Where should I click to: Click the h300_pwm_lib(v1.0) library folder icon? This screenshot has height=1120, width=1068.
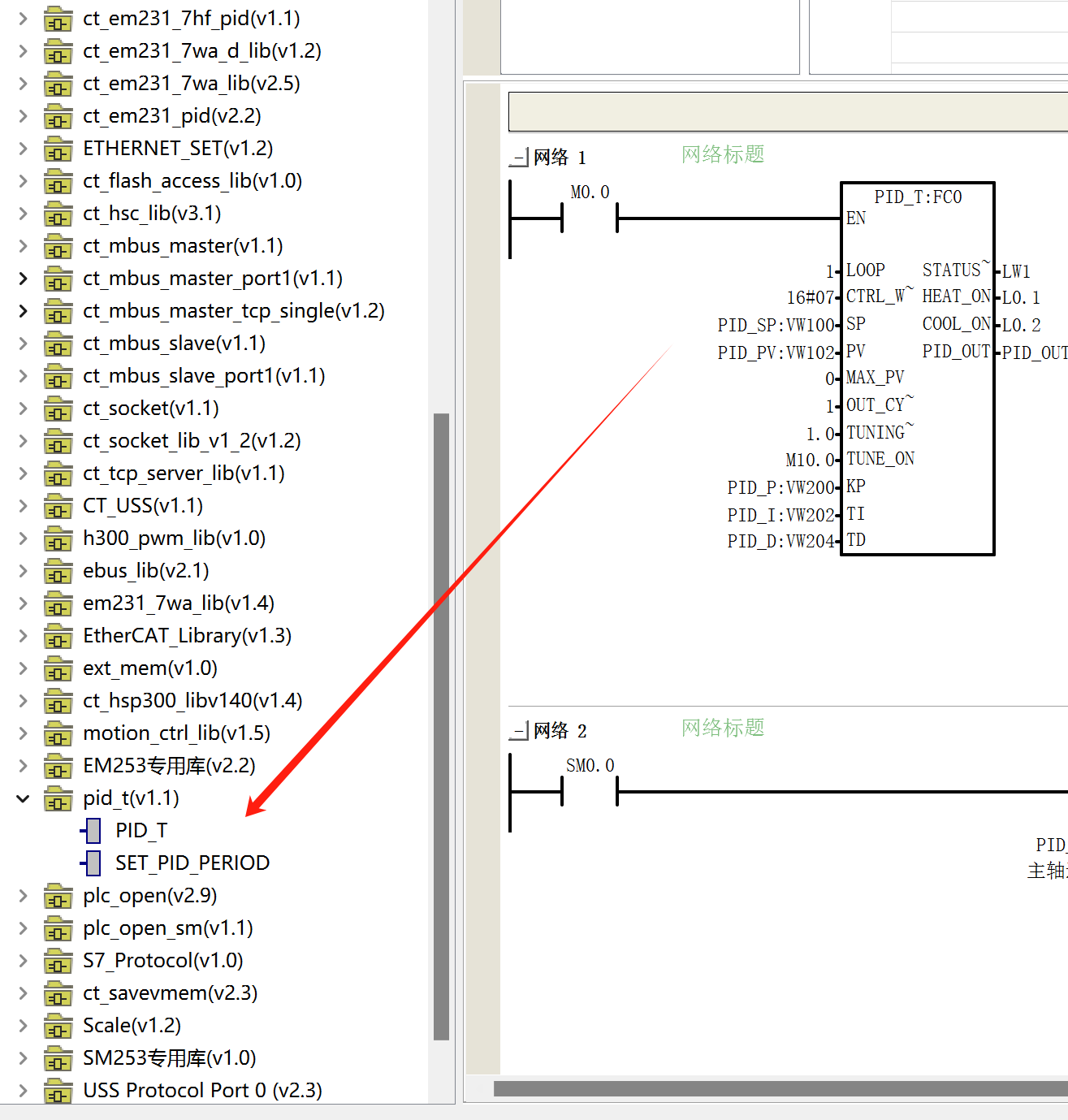[58, 538]
